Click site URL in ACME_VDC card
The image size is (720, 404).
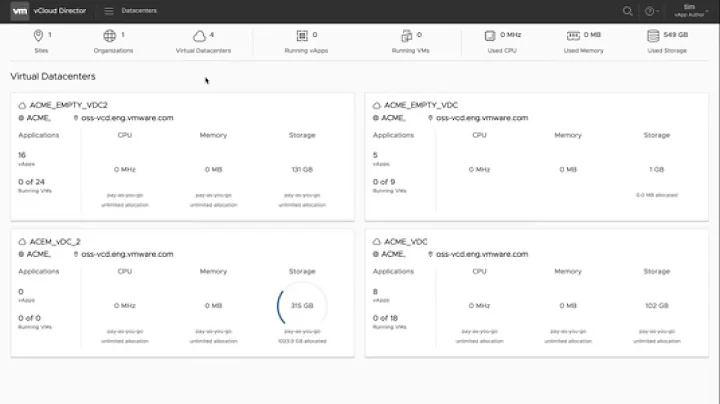click(x=482, y=254)
